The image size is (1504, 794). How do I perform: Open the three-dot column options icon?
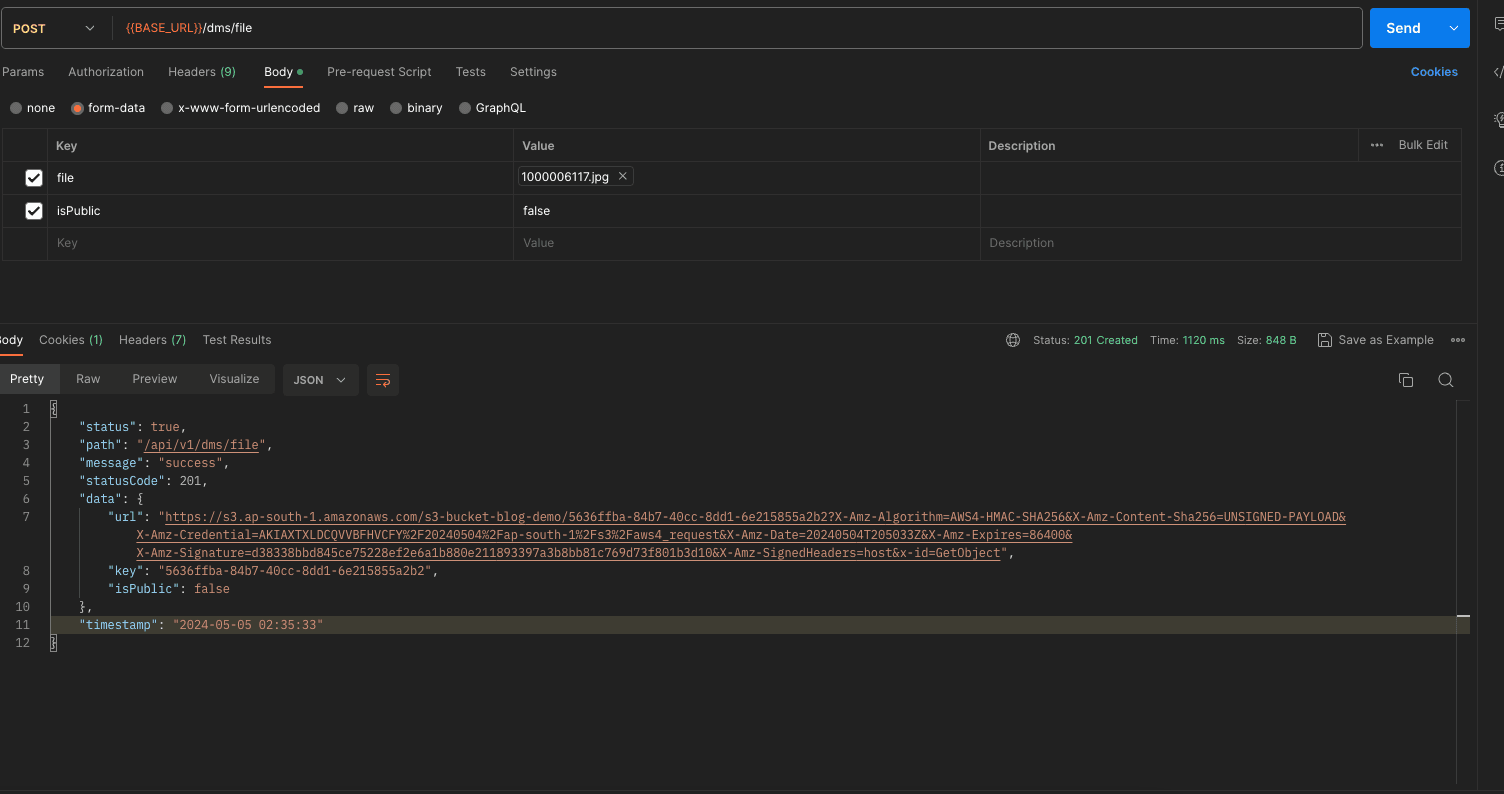tap(1377, 145)
